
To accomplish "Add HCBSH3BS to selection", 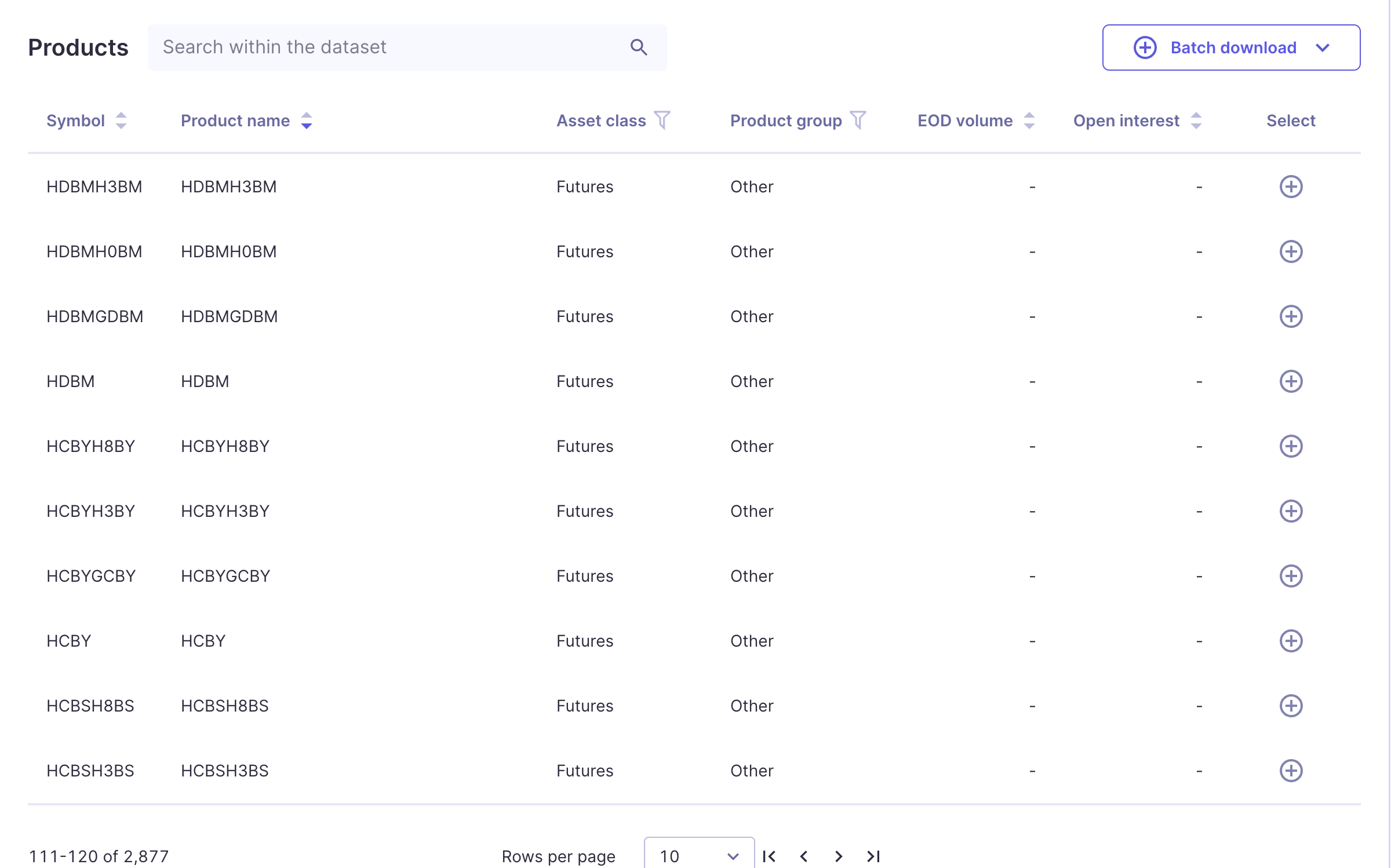I will pos(1291,771).
